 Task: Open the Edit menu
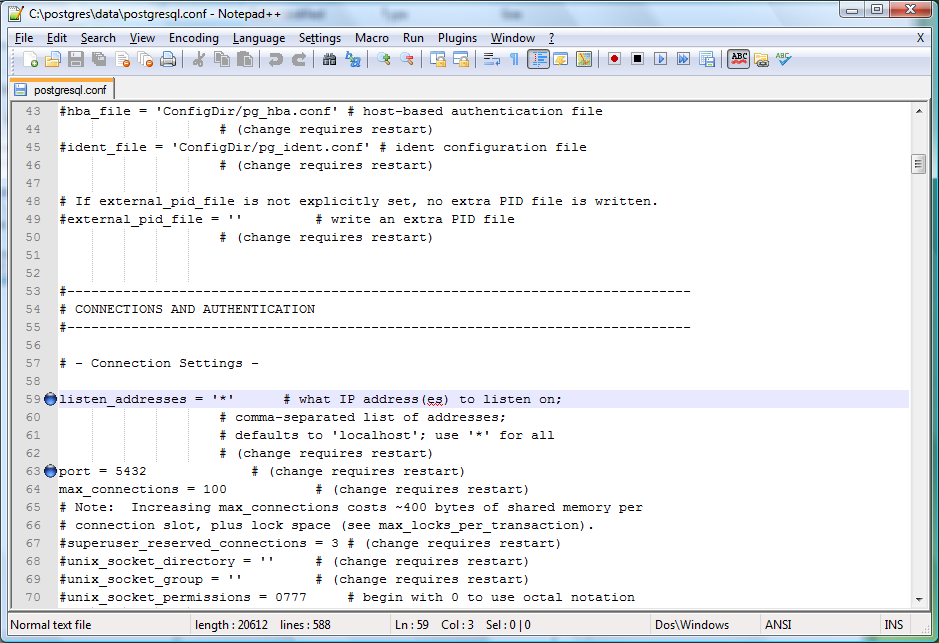(57, 38)
